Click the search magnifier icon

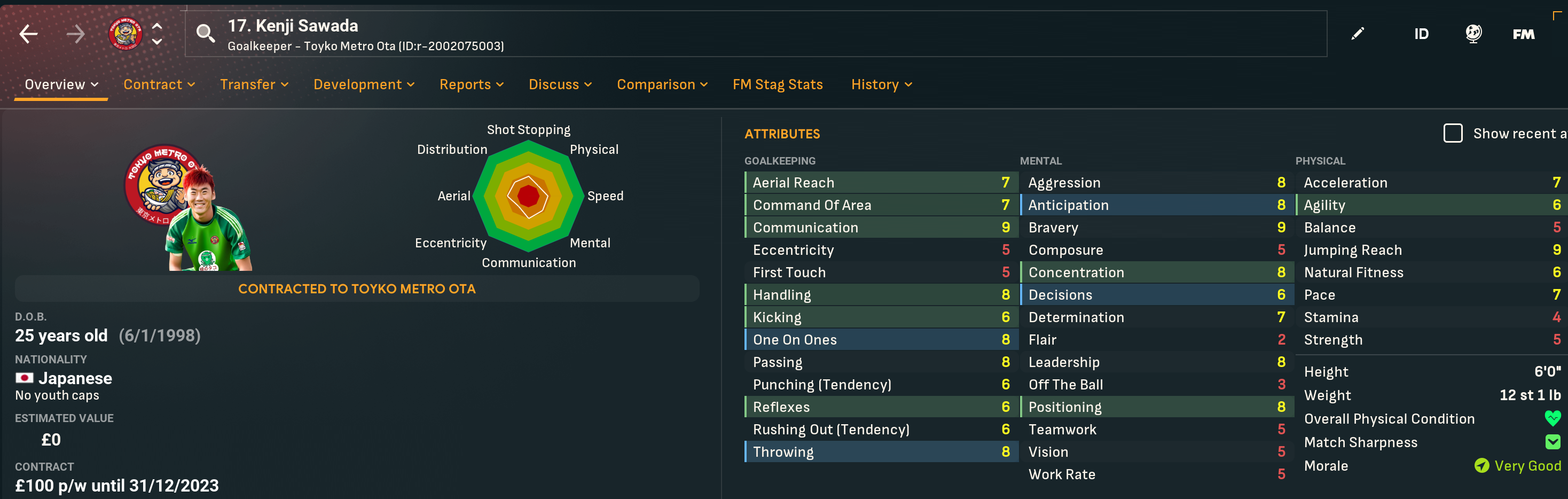click(x=205, y=34)
